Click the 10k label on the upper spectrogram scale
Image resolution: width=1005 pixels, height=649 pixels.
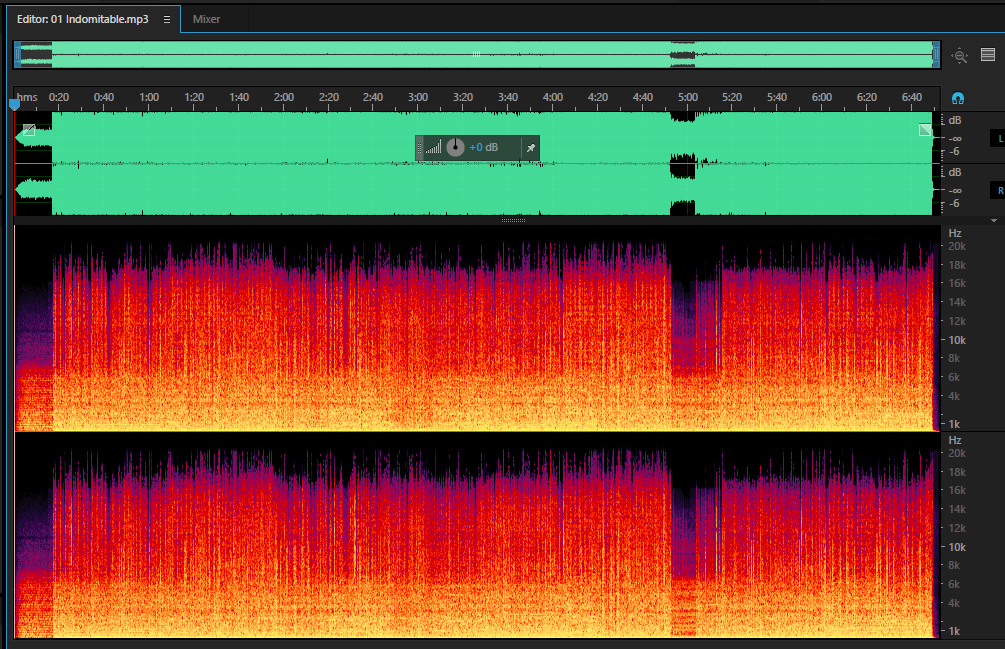coord(957,340)
